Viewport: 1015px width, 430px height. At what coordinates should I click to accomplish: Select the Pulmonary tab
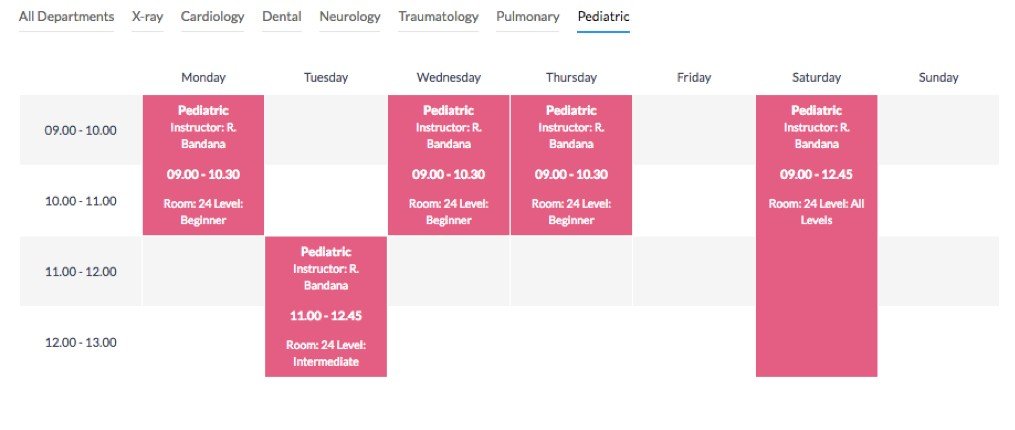tap(528, 17)
